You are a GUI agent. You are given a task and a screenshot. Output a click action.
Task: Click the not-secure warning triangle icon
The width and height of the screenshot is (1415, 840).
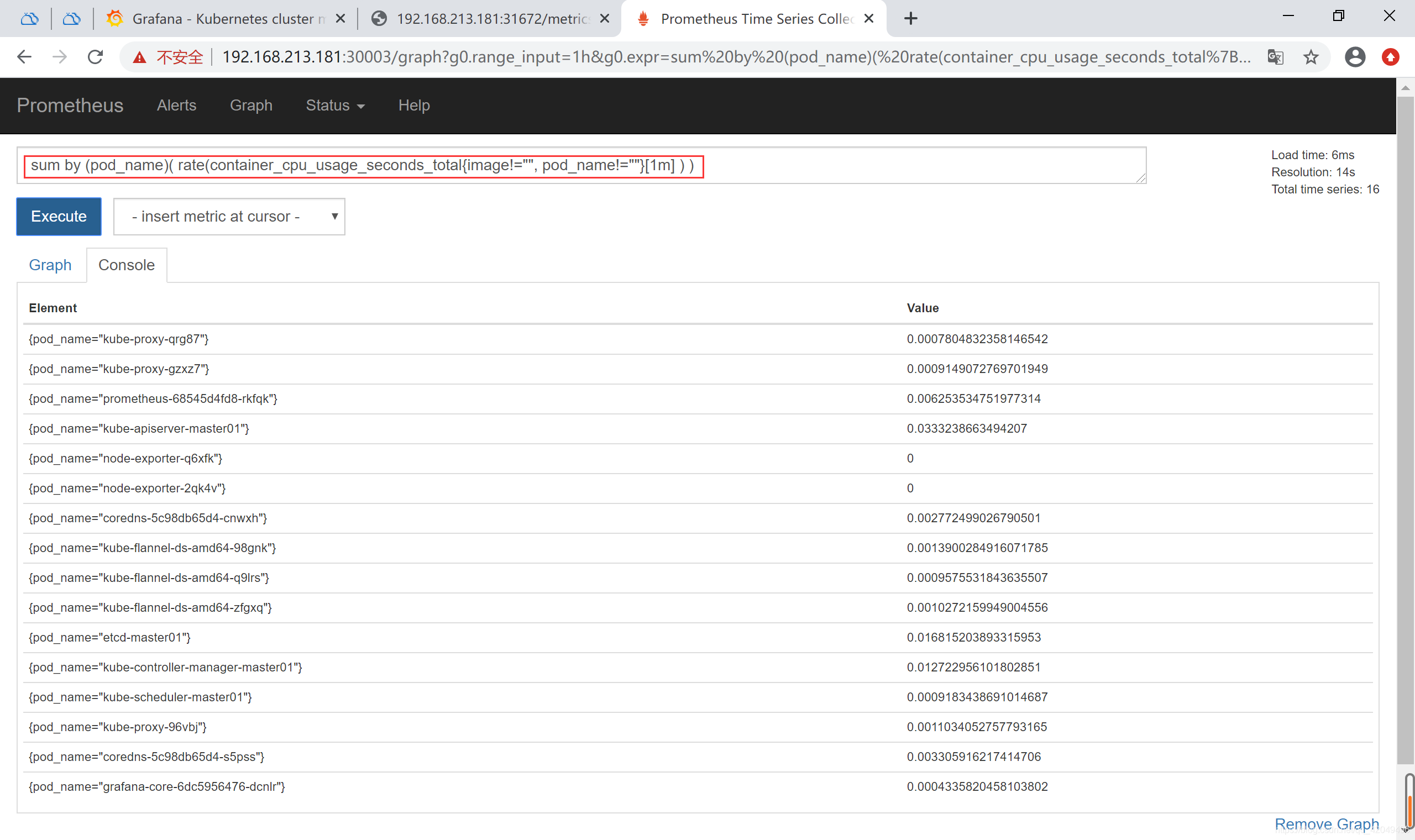pyautogui.click(x=139, y=57)
